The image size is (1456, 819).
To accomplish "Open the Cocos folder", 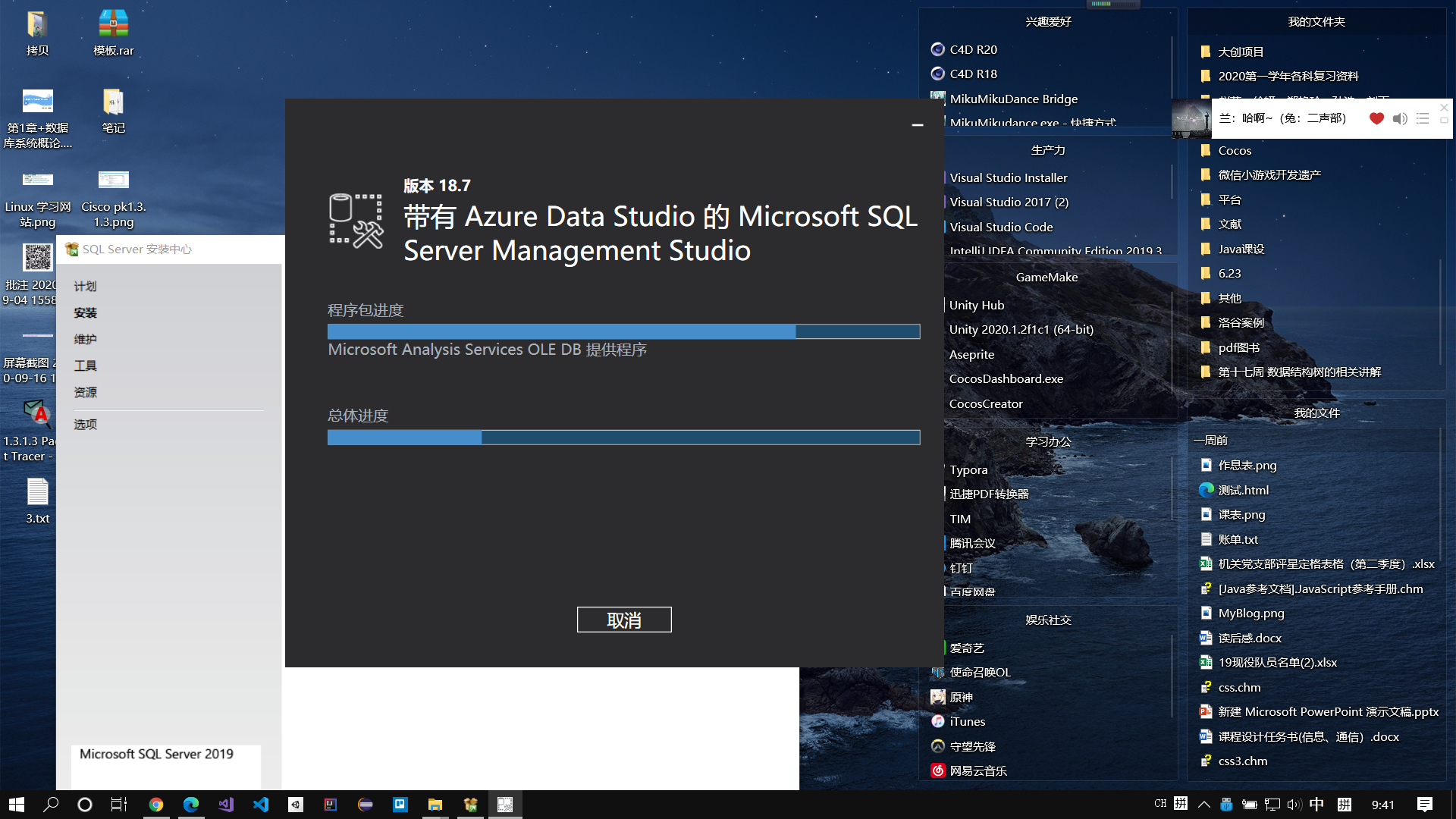I will (x=1226, y=150).
